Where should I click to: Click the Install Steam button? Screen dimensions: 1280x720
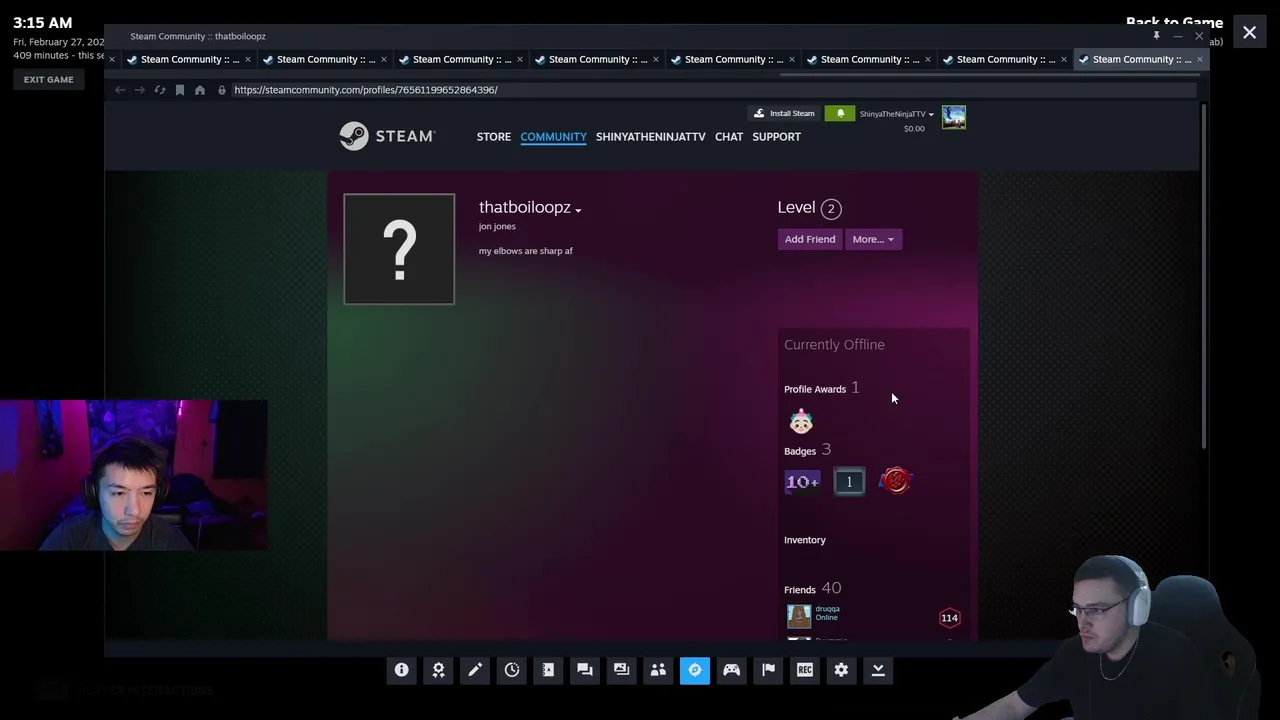tap(784, 113)
